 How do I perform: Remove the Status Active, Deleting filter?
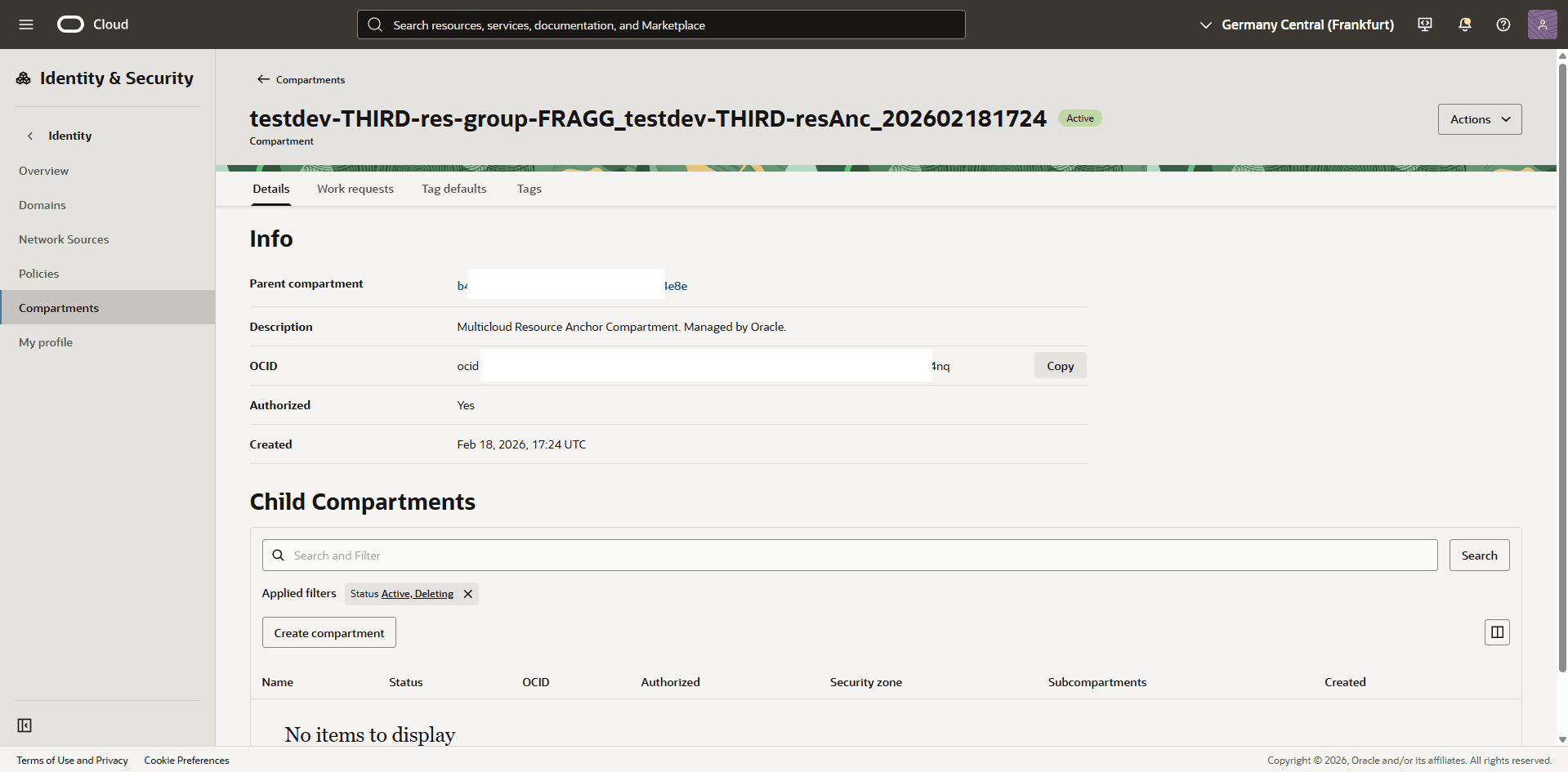point(468,594)
